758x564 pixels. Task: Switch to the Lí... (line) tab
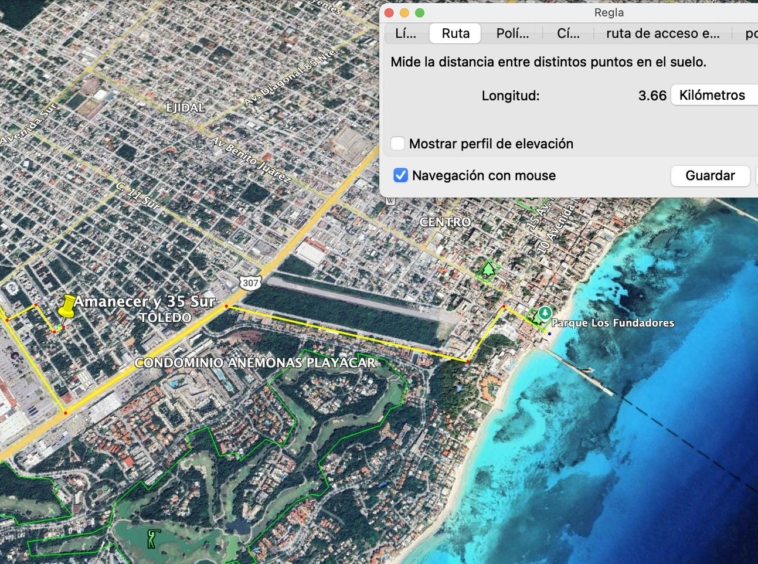click(406, 34)
